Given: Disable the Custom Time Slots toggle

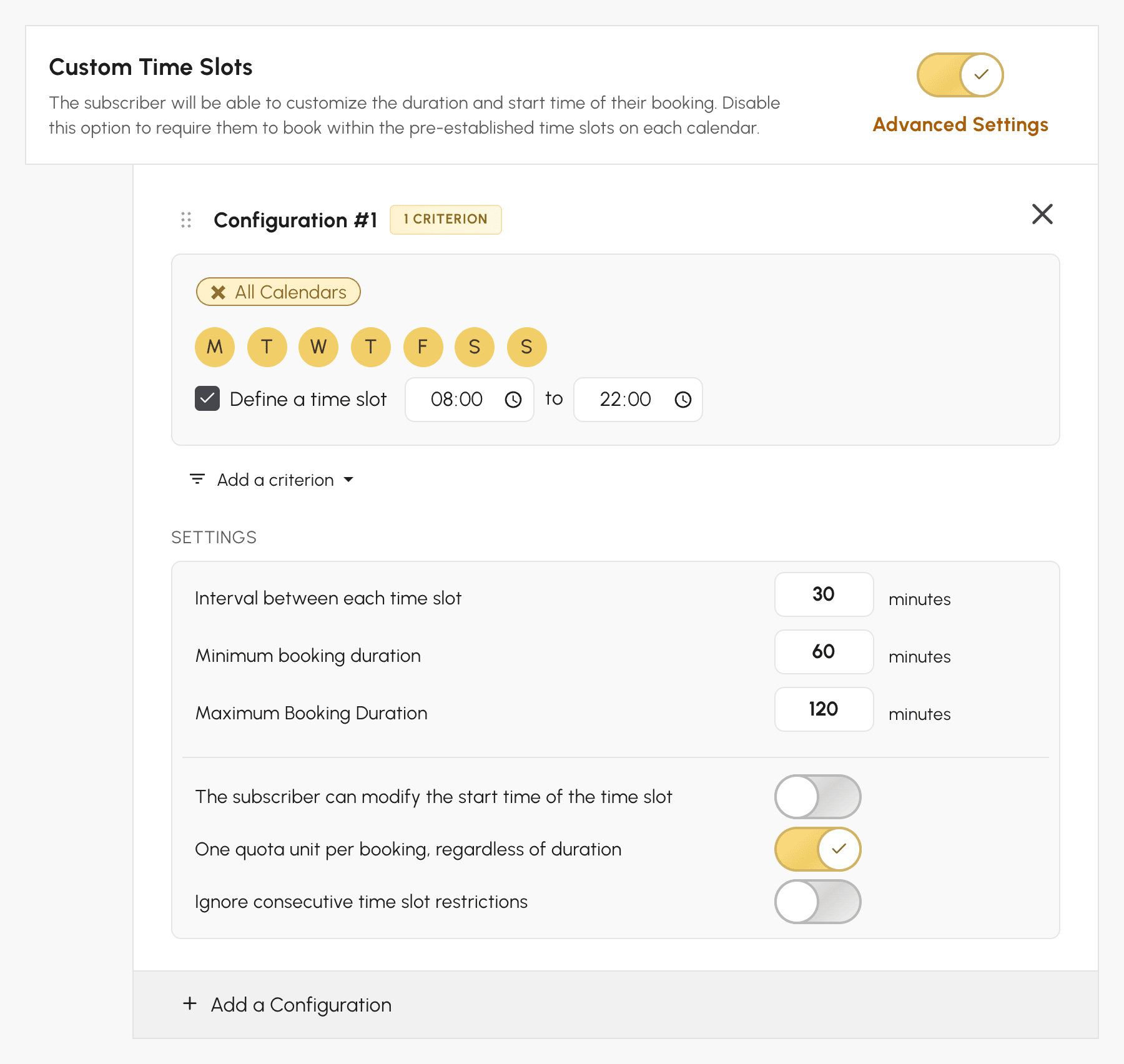Looking at the screenshot, I should (960, 75).
